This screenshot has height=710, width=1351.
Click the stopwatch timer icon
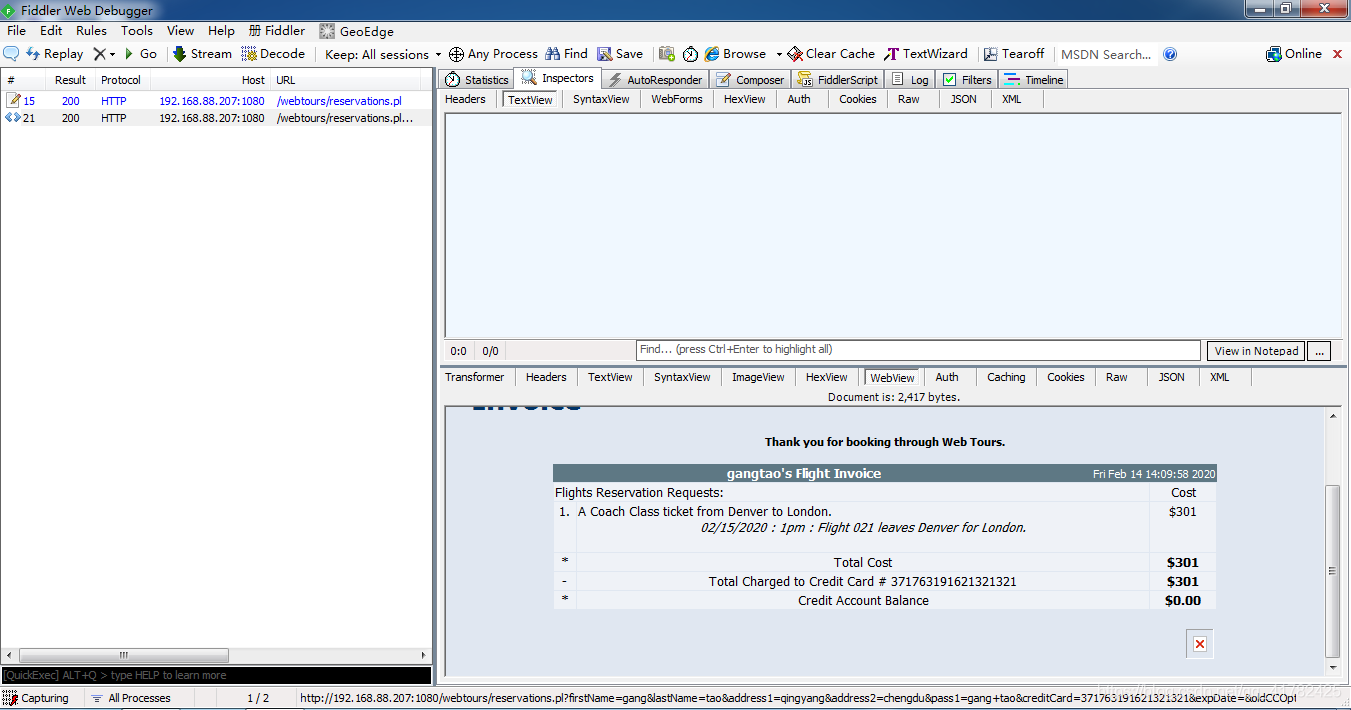(690, 54)
